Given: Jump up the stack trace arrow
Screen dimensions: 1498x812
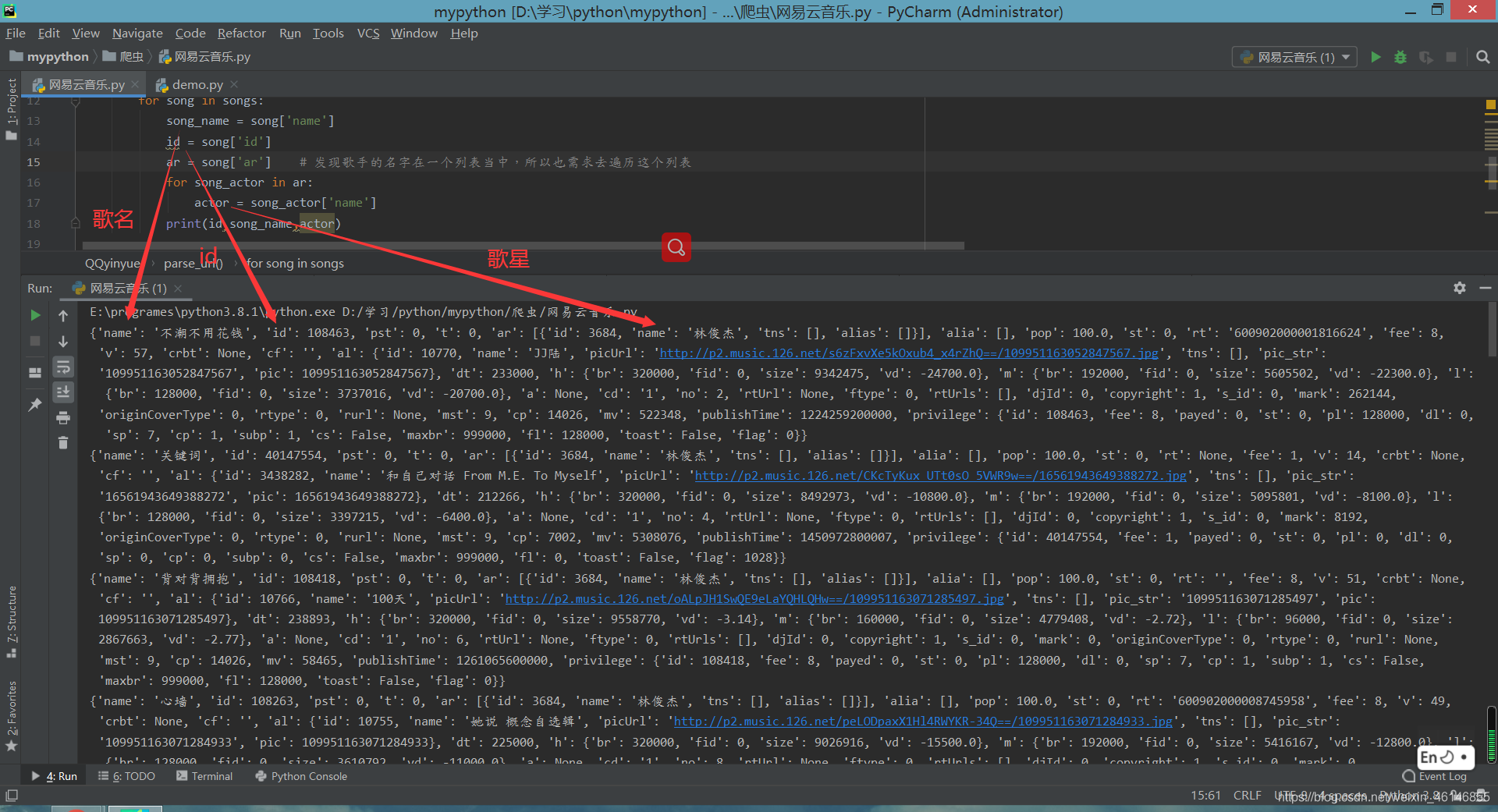Looking at the screenshot, I should (63, 315).
